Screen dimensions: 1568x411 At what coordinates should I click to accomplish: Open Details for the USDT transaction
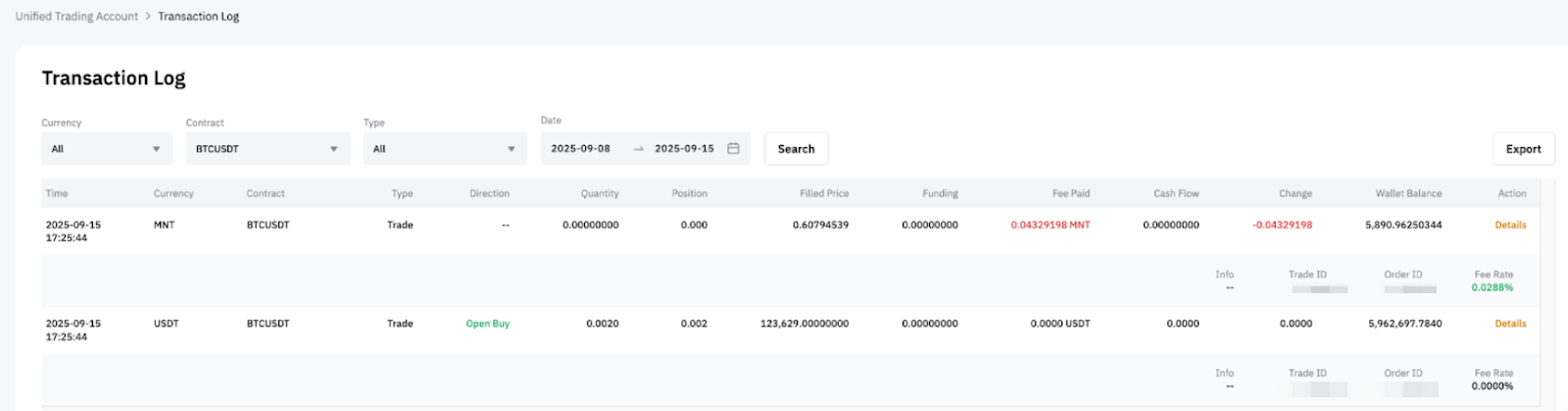[x=1510, y=324]
